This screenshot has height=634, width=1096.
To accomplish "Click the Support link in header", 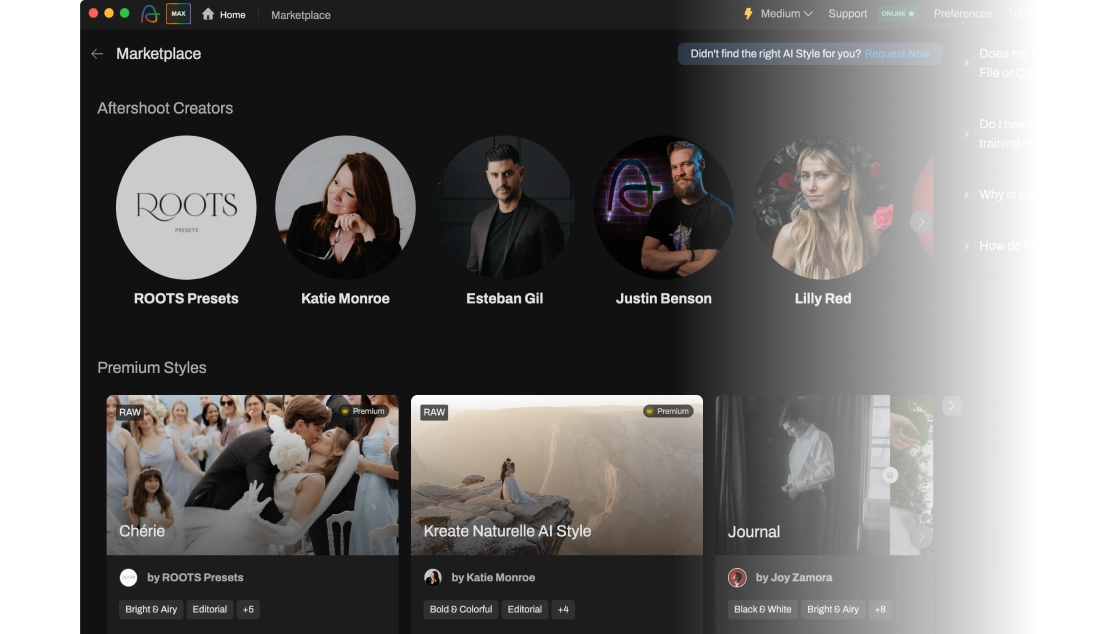I will pos(847,14).
